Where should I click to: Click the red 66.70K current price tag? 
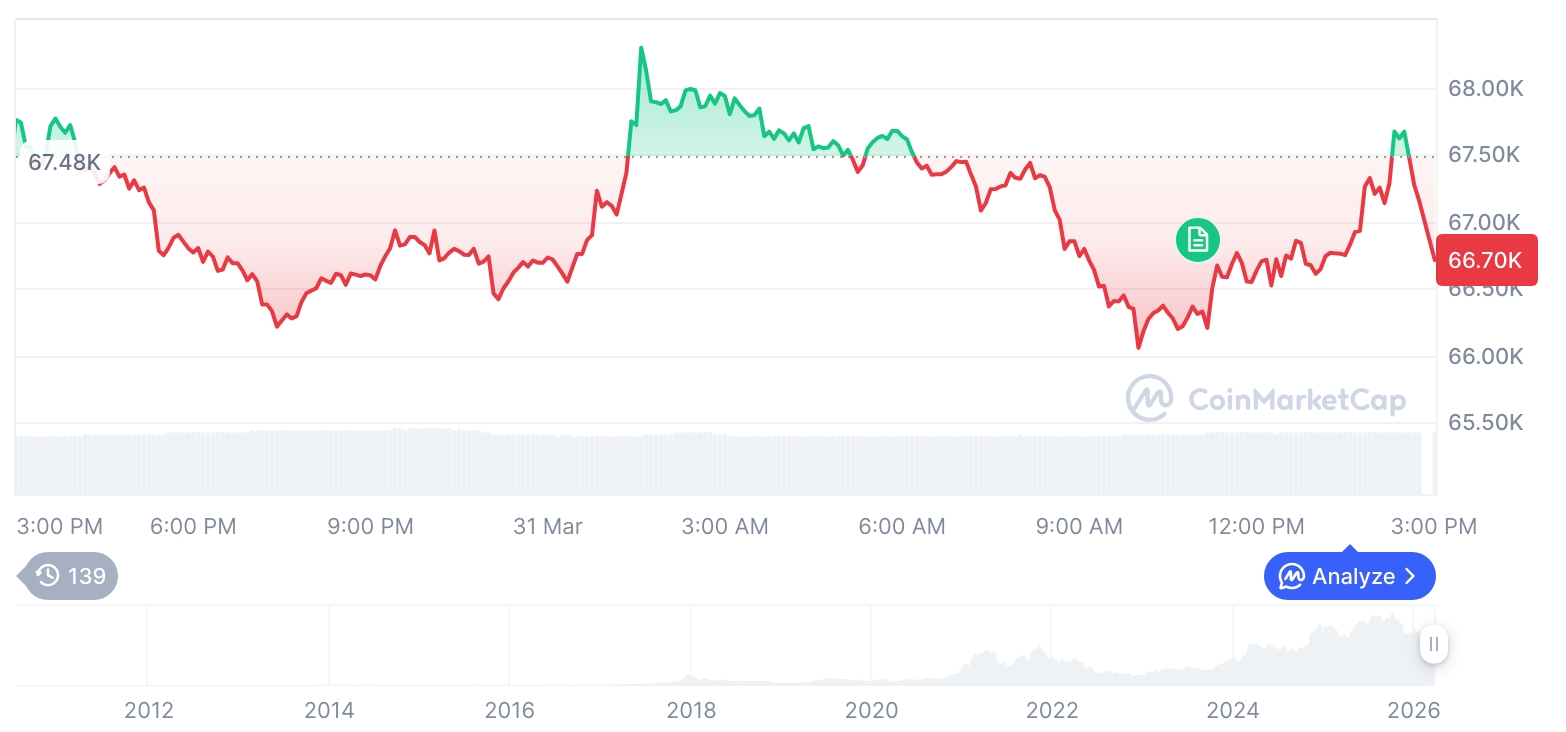point(1484,261)
